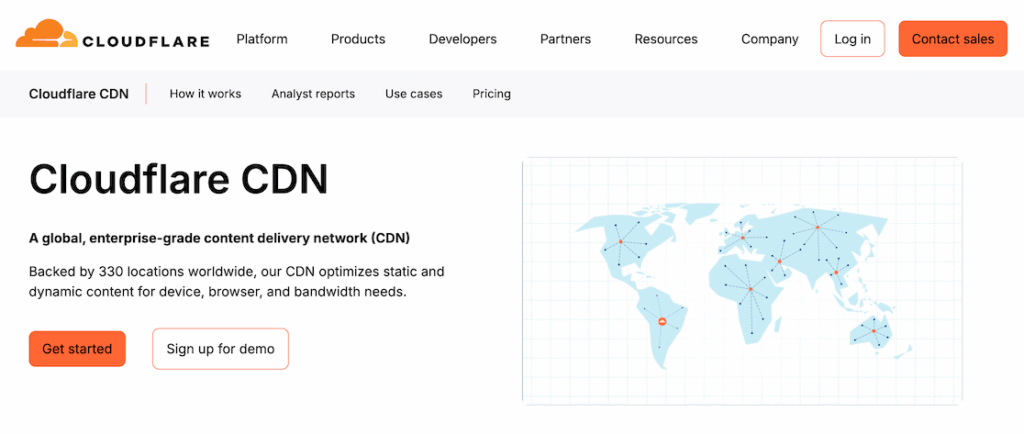
Task: Go to Pricing section
Action: coord(492,94)
